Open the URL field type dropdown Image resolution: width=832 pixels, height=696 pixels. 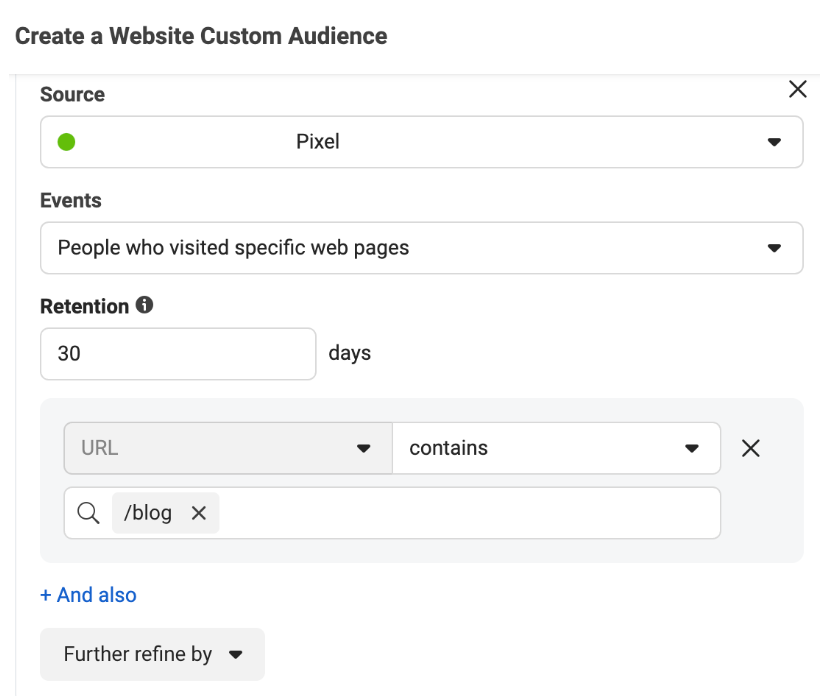point(228,448)
